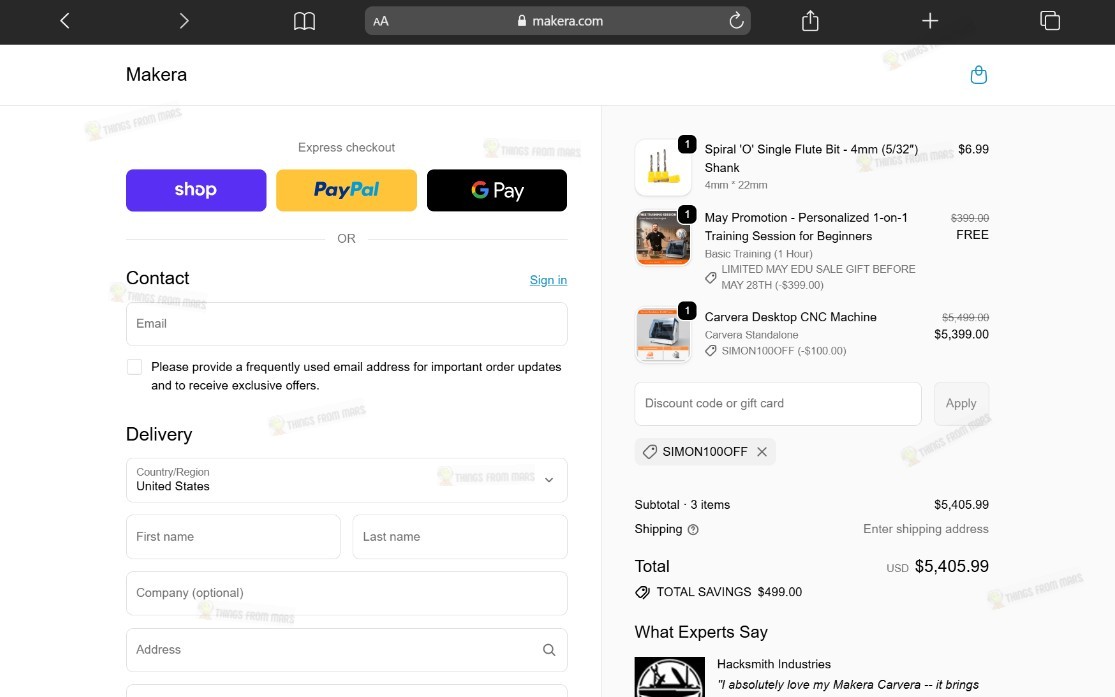Click the Carvera Desktop CNC Machine thumbnail
1115x697 pixels.
663,334
